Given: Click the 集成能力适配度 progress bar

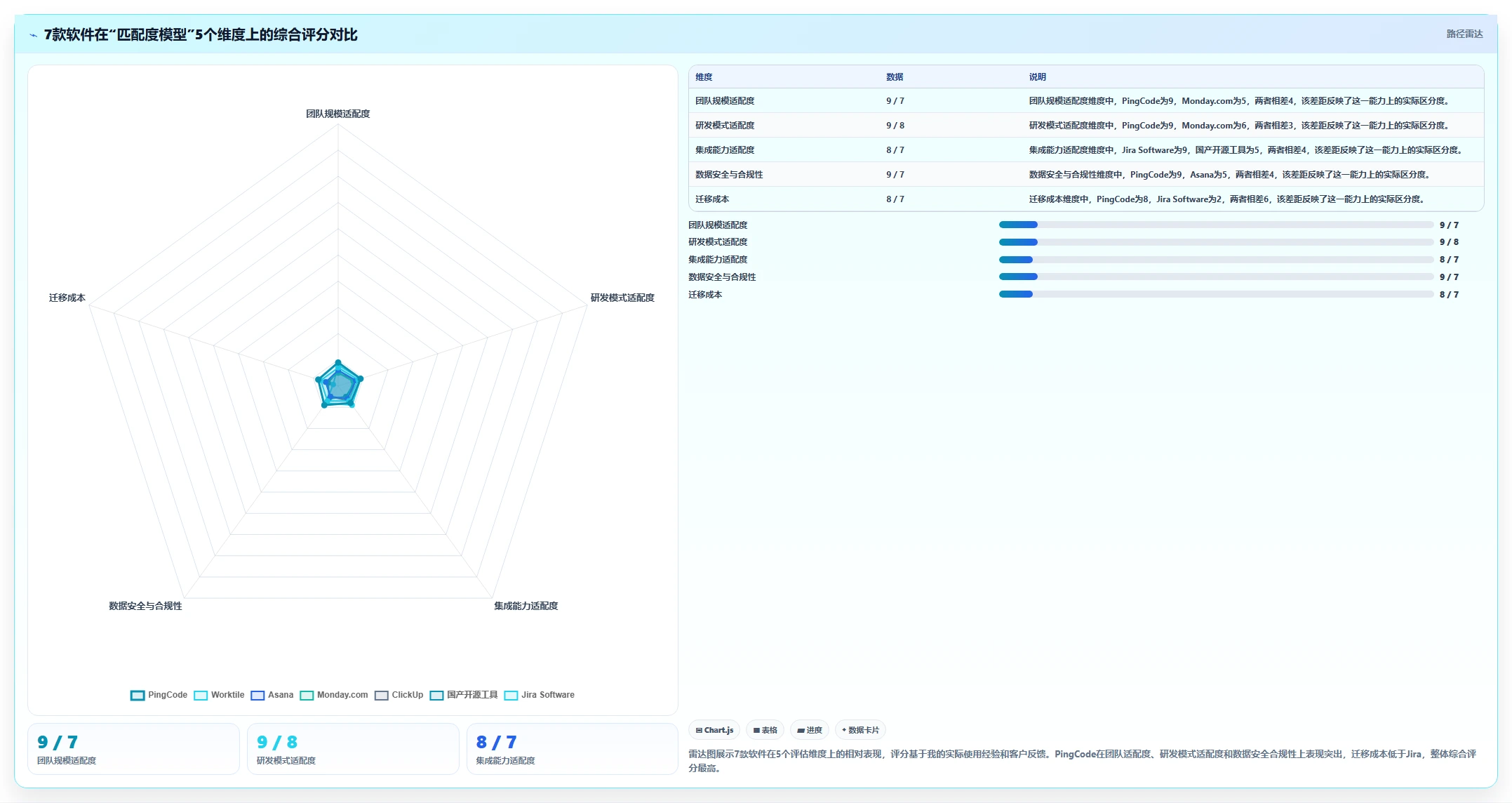Looking at the screenshot, I should coord(1216,260).
